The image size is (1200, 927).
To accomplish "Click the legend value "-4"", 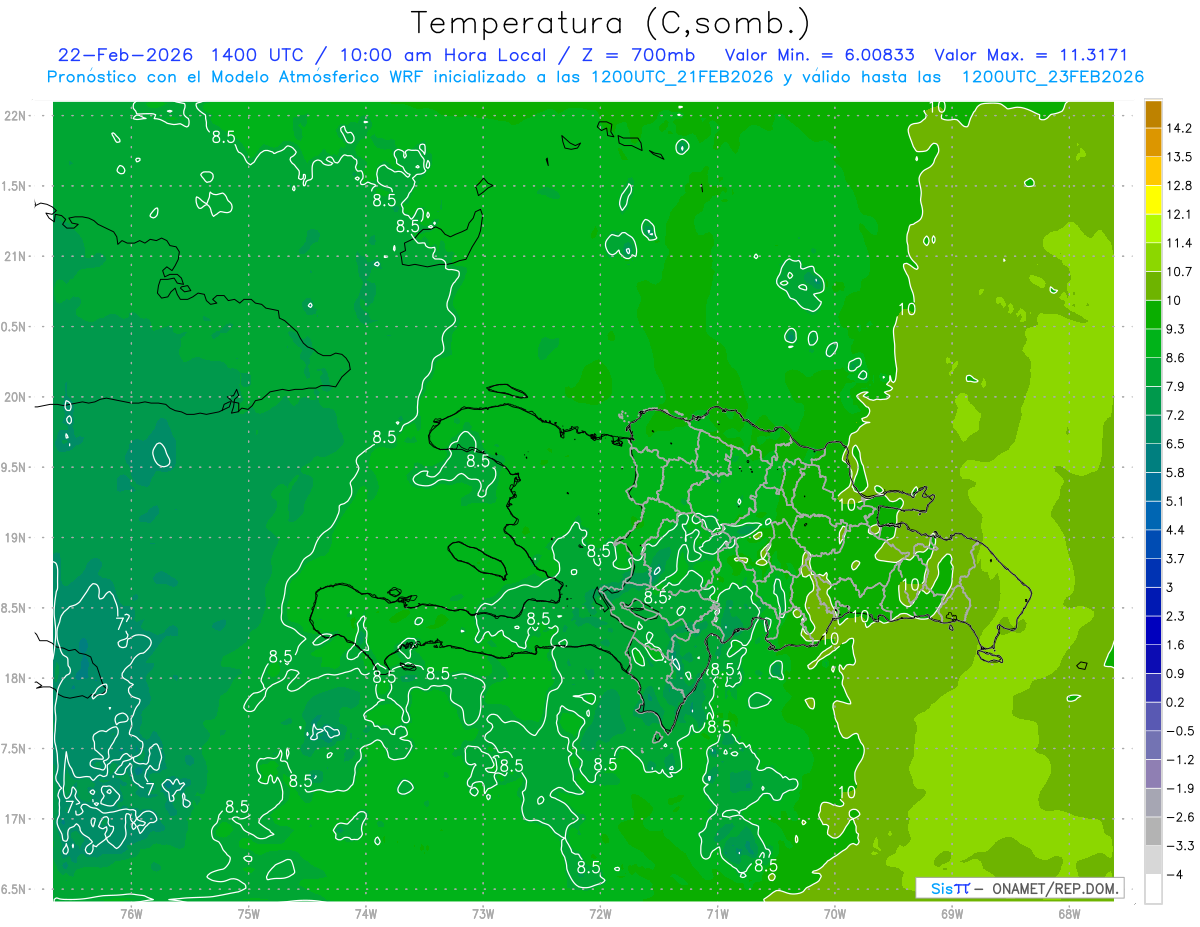I will 1174,874.
